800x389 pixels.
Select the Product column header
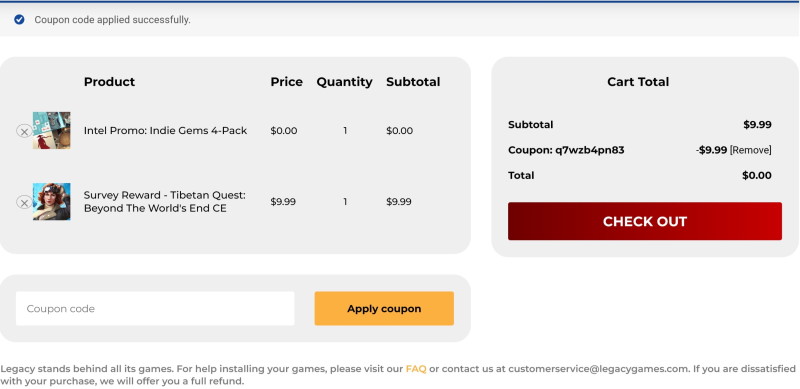[109, 82]
